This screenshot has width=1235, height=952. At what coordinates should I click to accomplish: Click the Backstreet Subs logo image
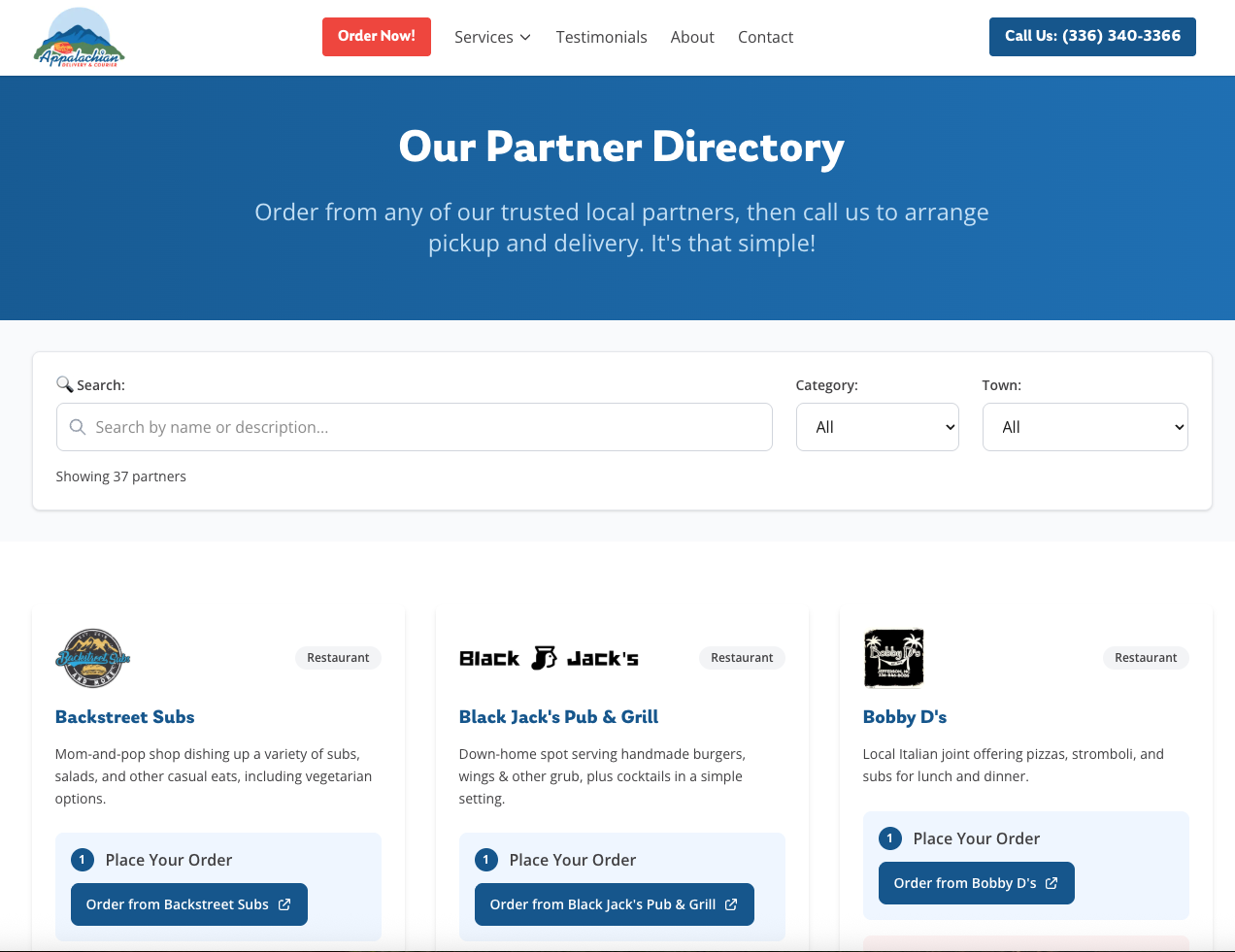coord(92,658)
